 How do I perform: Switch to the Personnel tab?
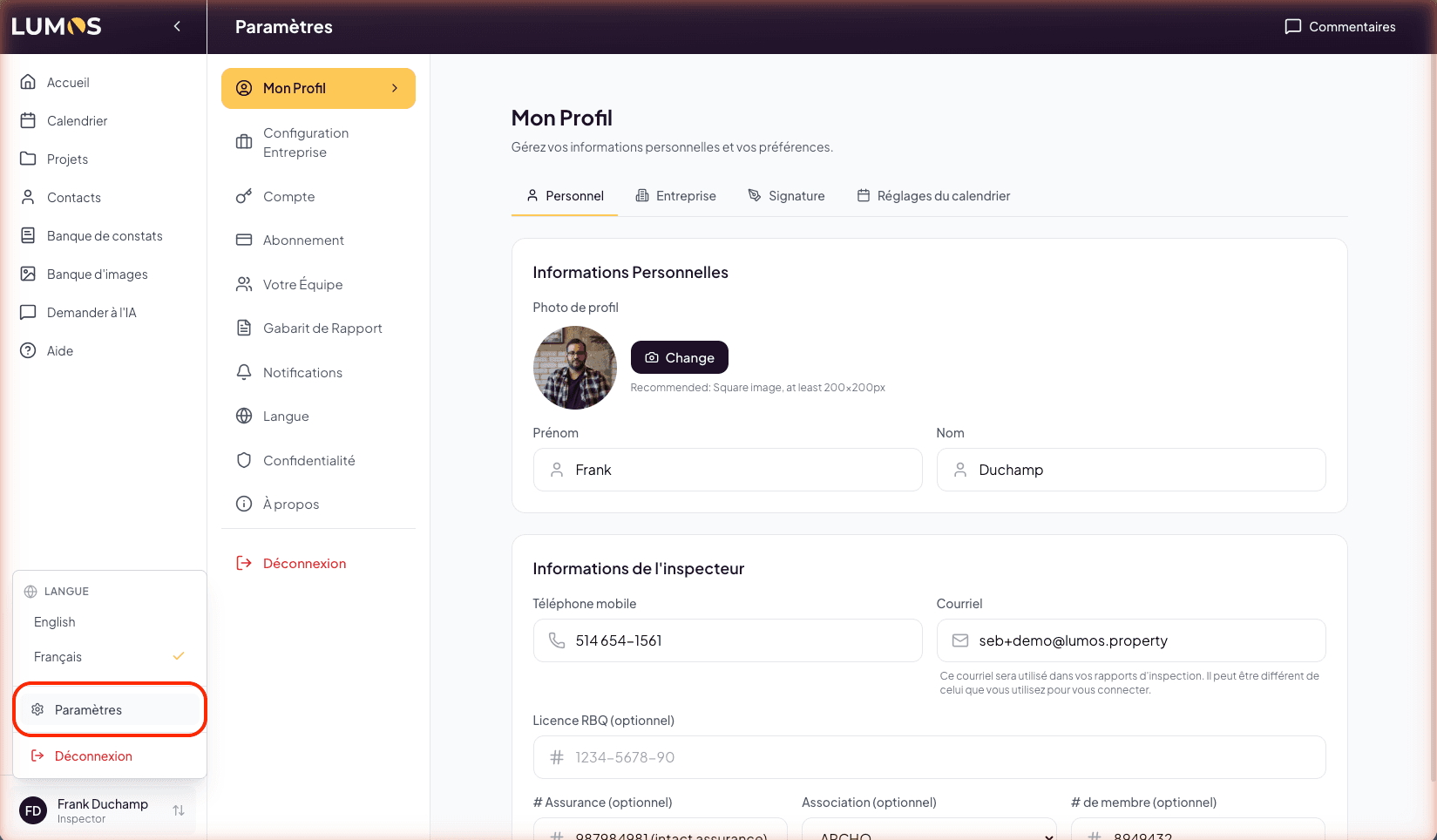[x=565, y=196]
